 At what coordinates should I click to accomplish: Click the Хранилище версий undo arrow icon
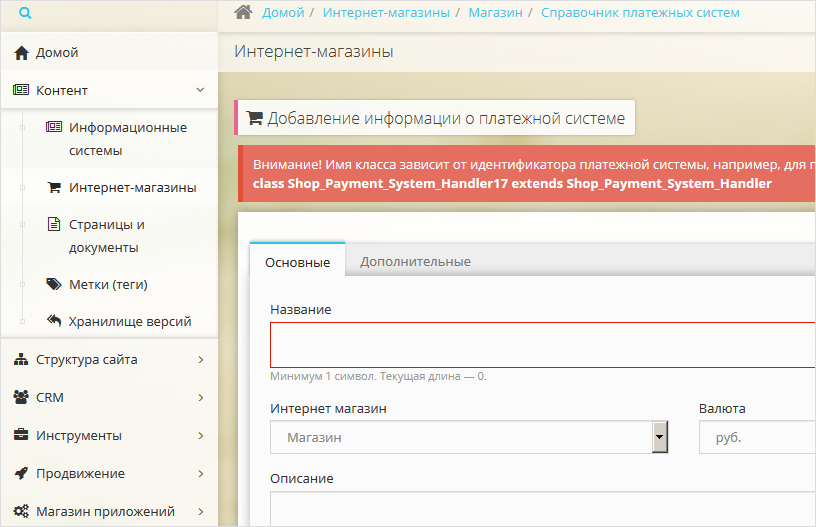[54, 321]
